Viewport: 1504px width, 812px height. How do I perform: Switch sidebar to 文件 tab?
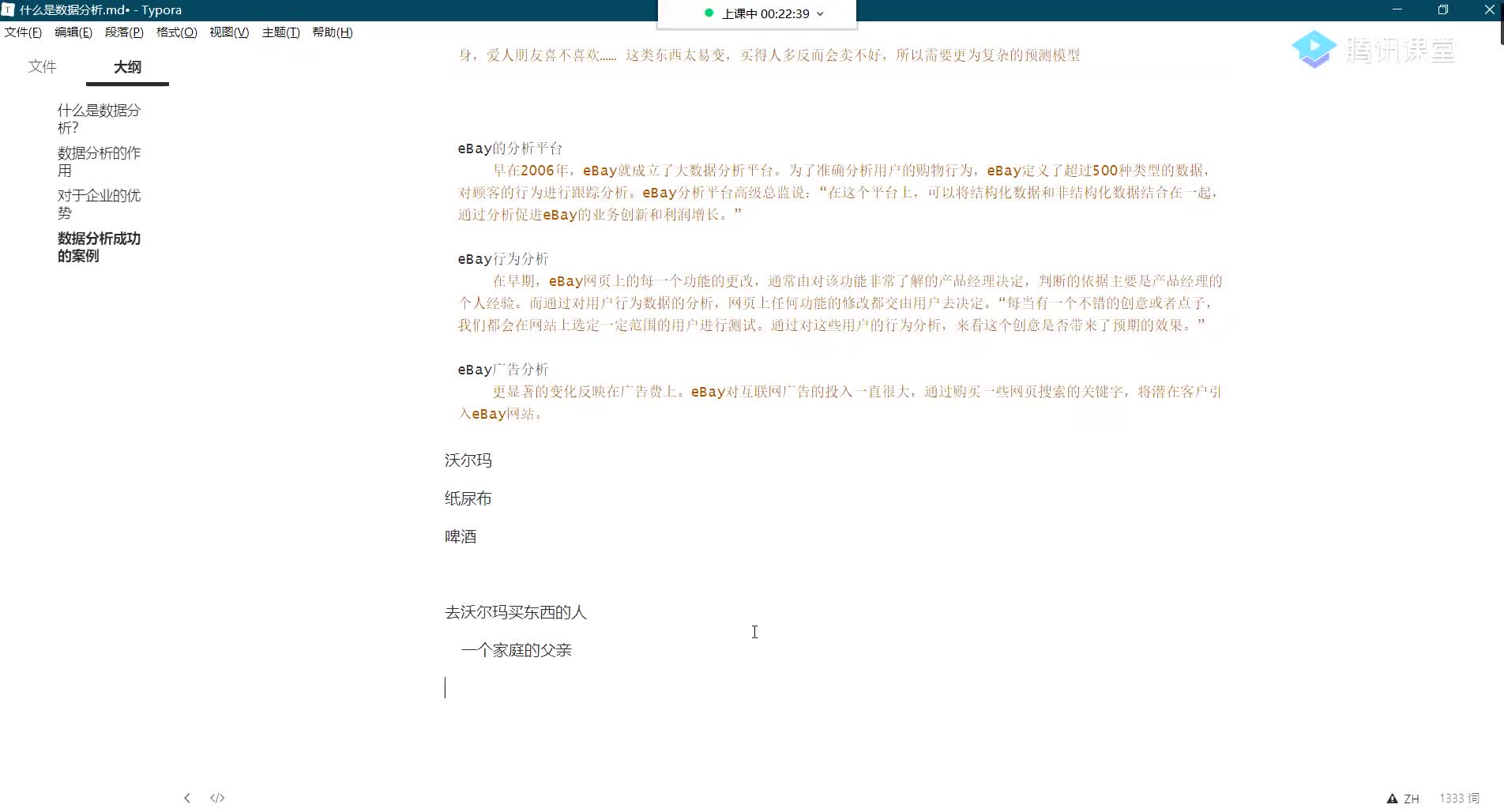pos(43,67)
